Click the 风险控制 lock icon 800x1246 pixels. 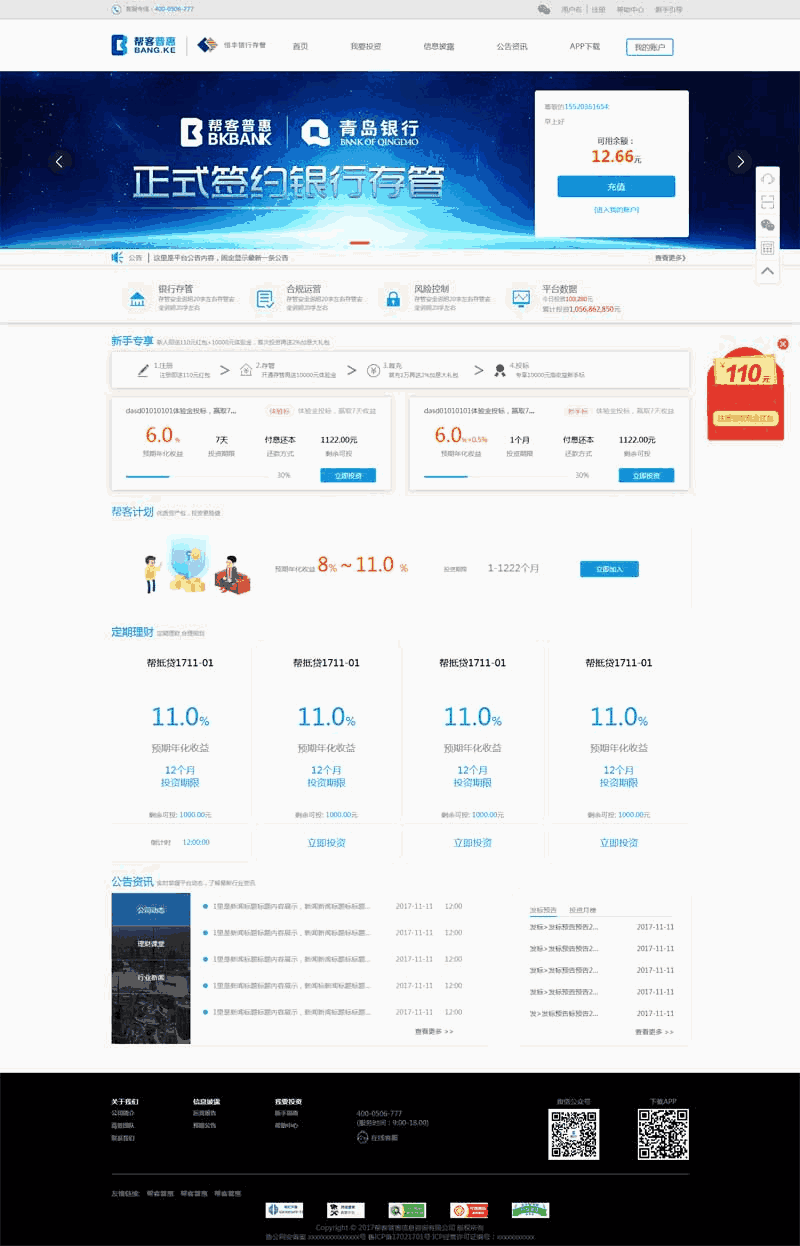tap(393, 298)
